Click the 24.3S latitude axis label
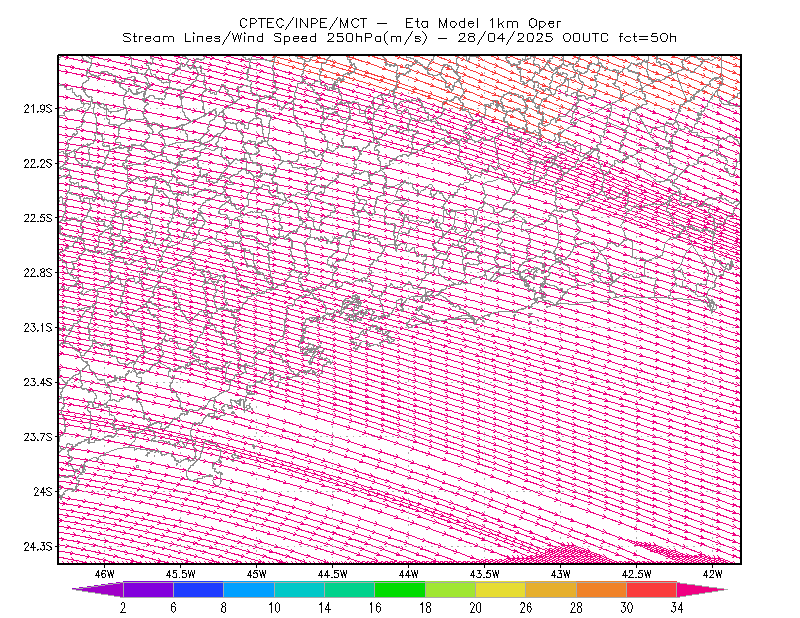 [x=38, y=546]
